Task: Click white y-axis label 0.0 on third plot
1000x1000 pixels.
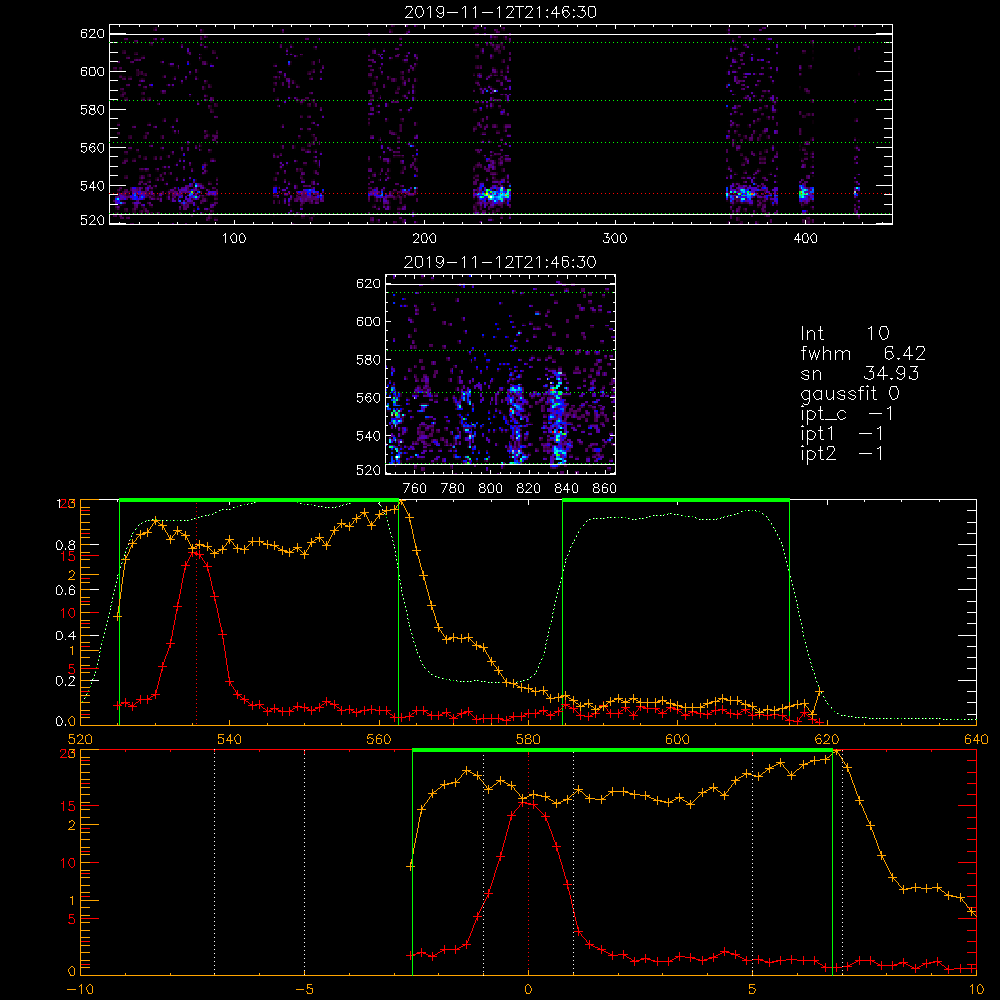Action: coord(65,721)
